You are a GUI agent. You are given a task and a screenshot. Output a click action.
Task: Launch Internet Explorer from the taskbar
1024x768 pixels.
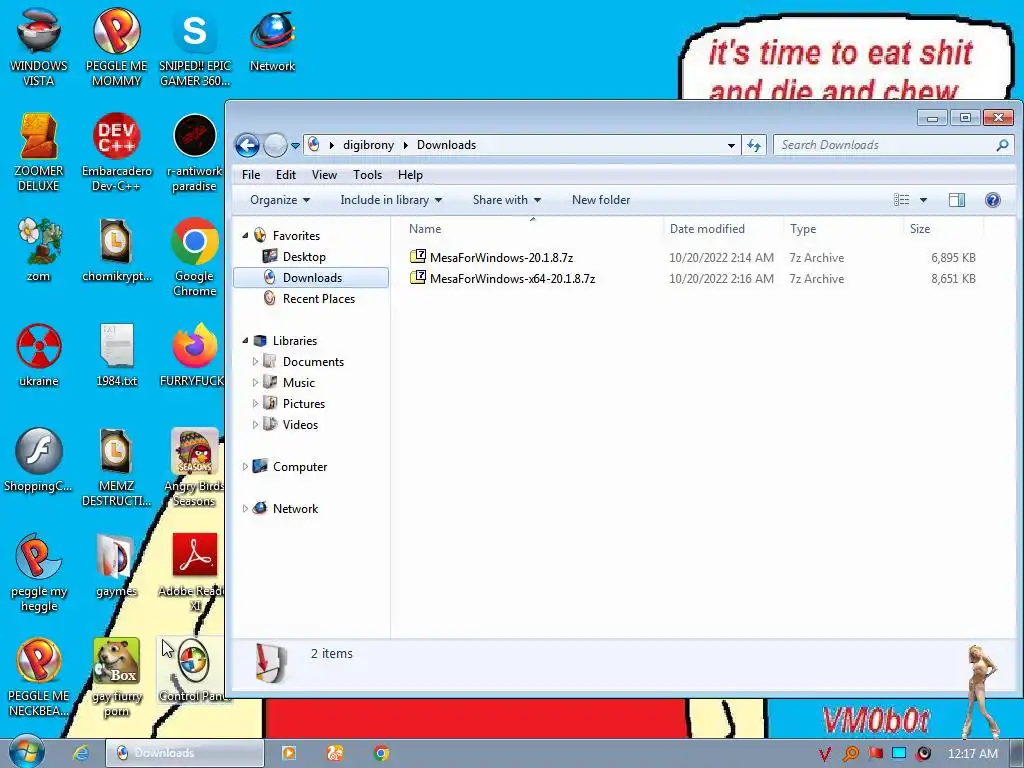coord(81,753)
